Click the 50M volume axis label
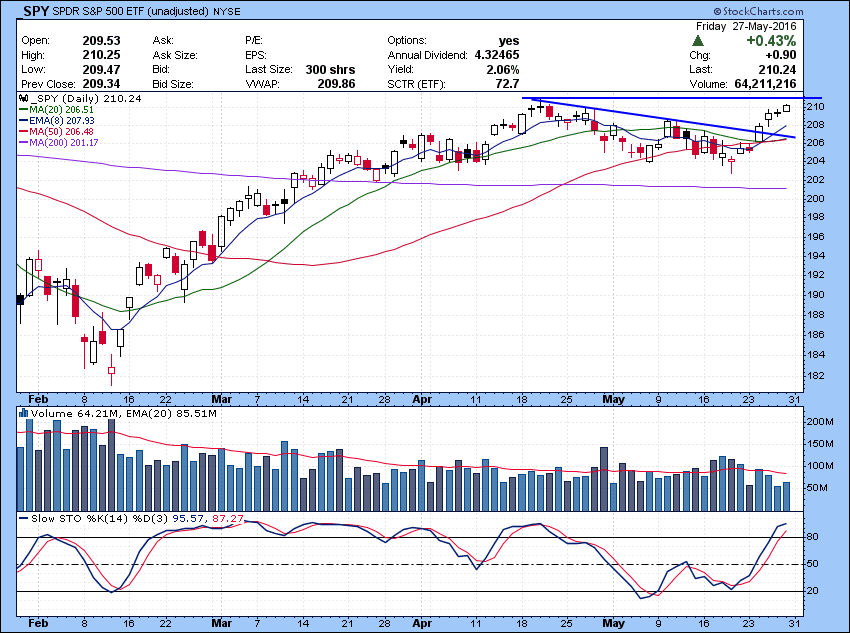Screen dimensions: 850x633 817,488
